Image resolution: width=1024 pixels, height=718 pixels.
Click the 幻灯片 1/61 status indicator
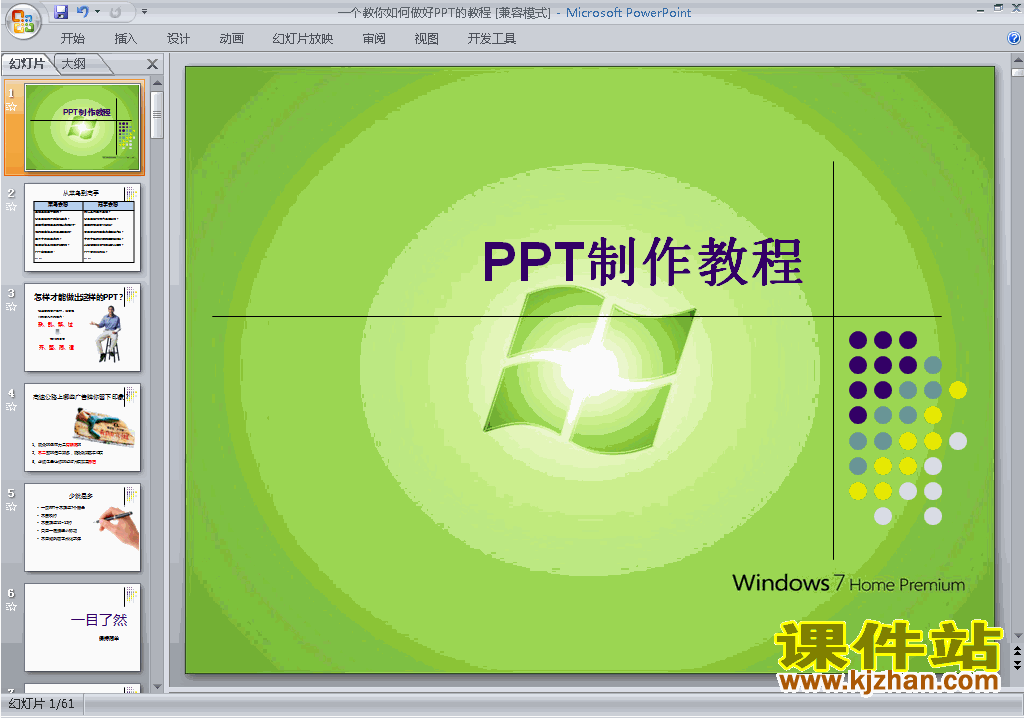(x=41, y=704)
